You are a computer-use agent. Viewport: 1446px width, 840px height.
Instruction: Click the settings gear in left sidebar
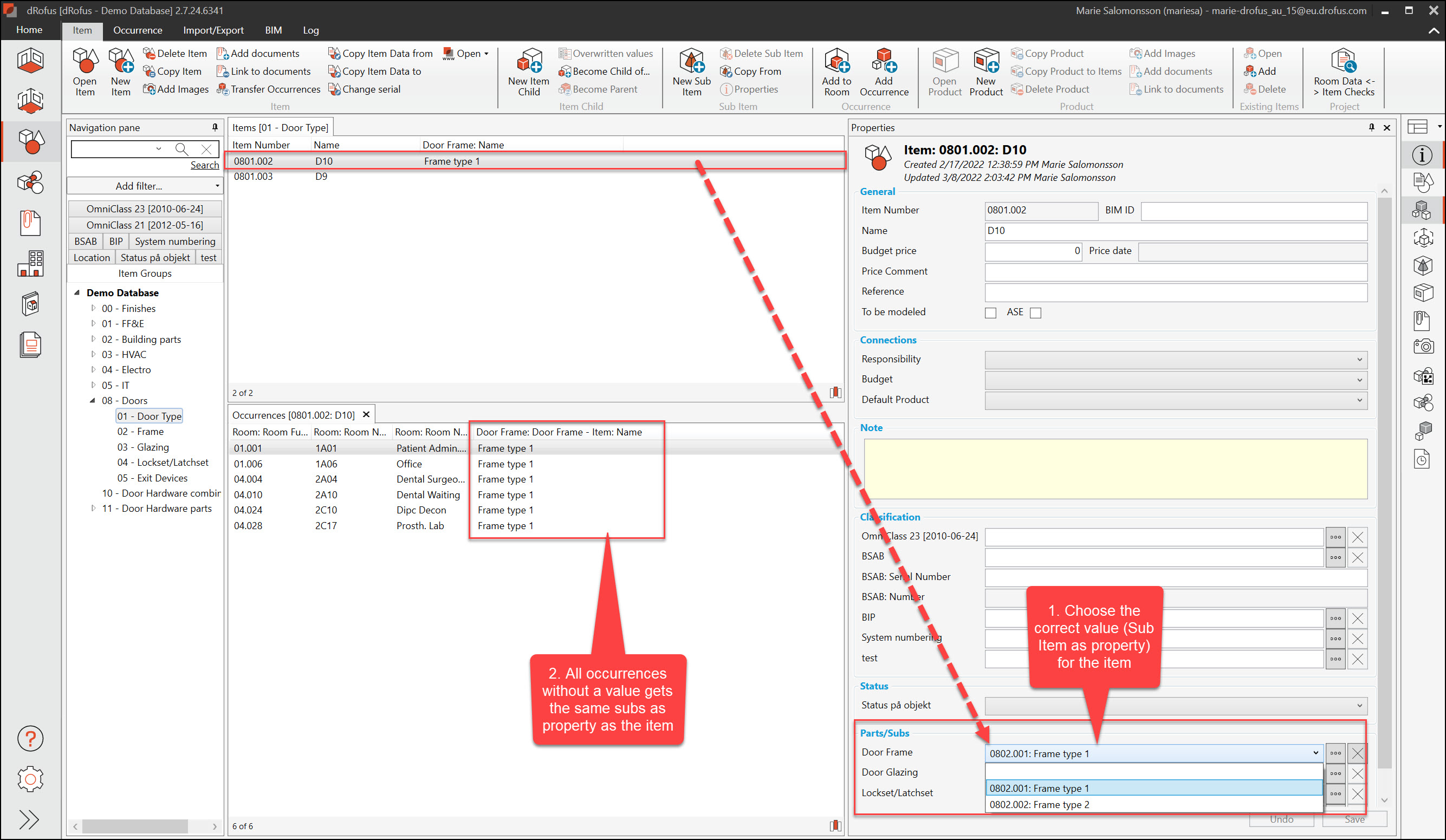point(30,779)
